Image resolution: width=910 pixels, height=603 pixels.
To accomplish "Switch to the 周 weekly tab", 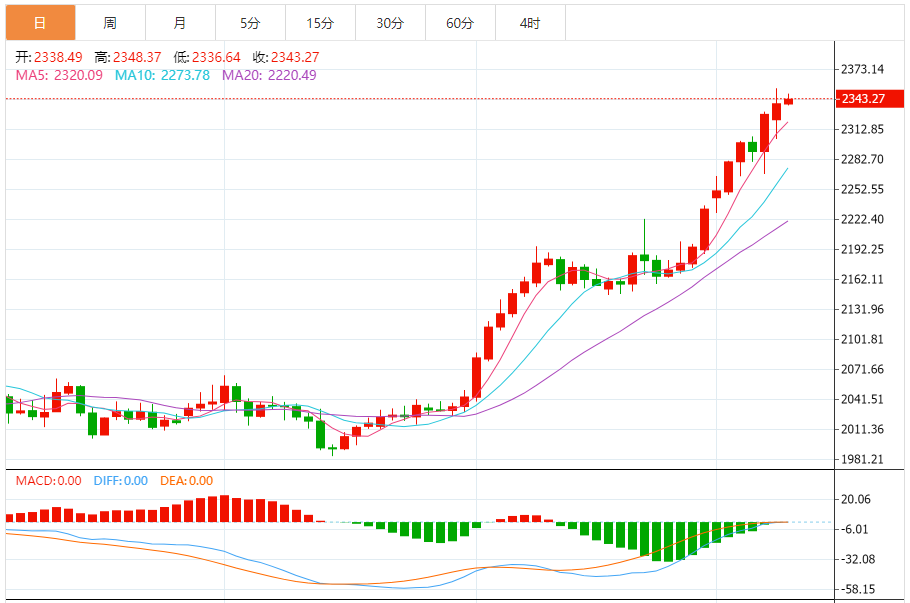I will pos(110,23).
